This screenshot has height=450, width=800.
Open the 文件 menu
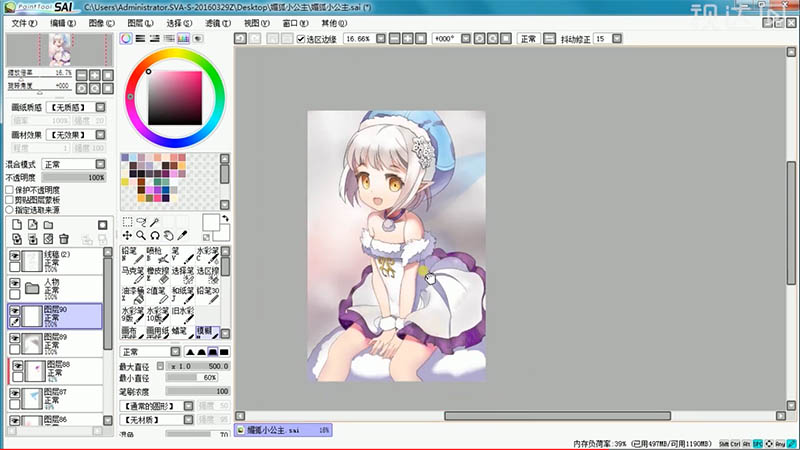pyautogui.click(x=24, y=23)
